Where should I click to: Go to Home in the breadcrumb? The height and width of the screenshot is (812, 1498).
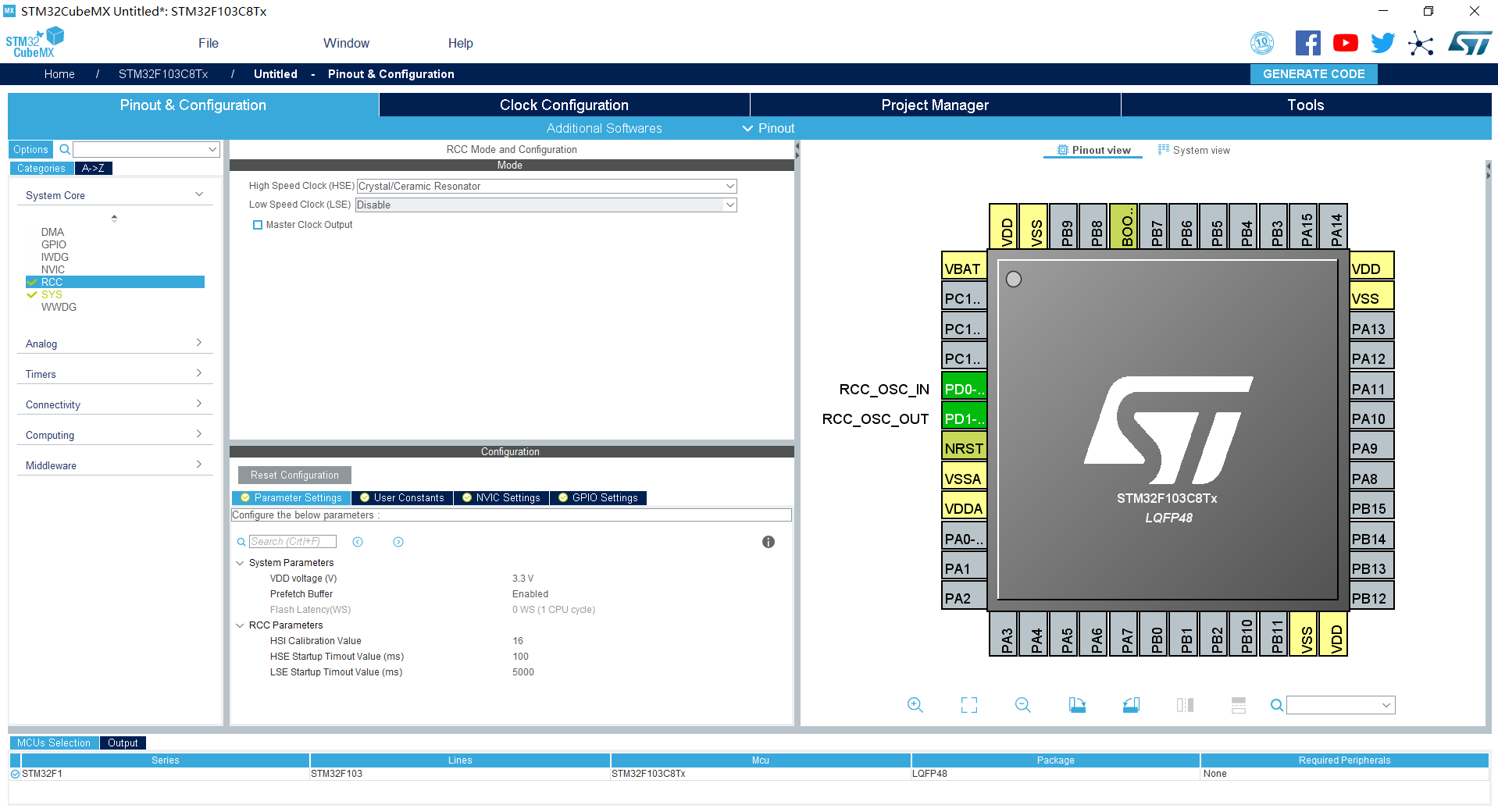pos(59,74)
